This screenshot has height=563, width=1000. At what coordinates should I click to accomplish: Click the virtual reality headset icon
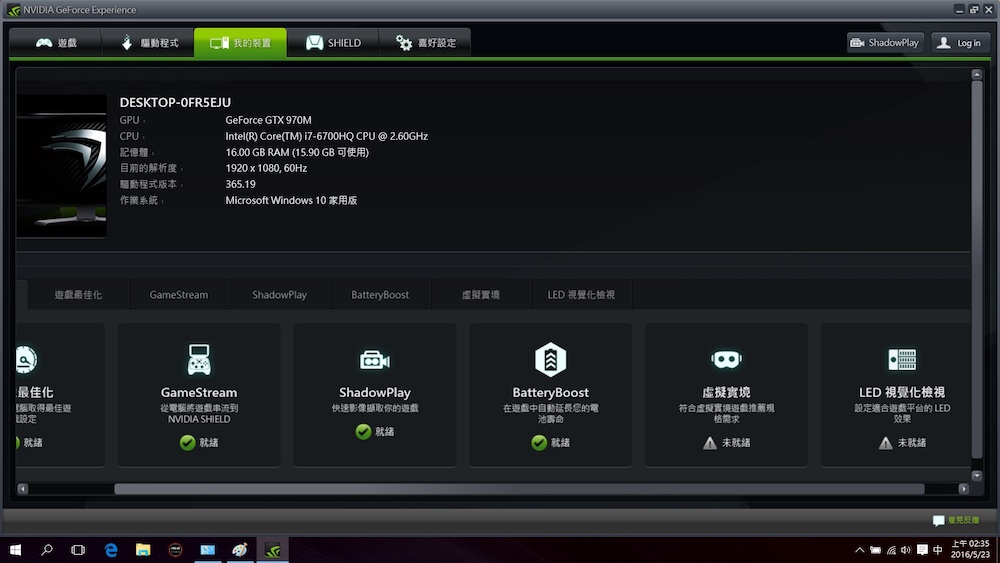click(726, 360)
